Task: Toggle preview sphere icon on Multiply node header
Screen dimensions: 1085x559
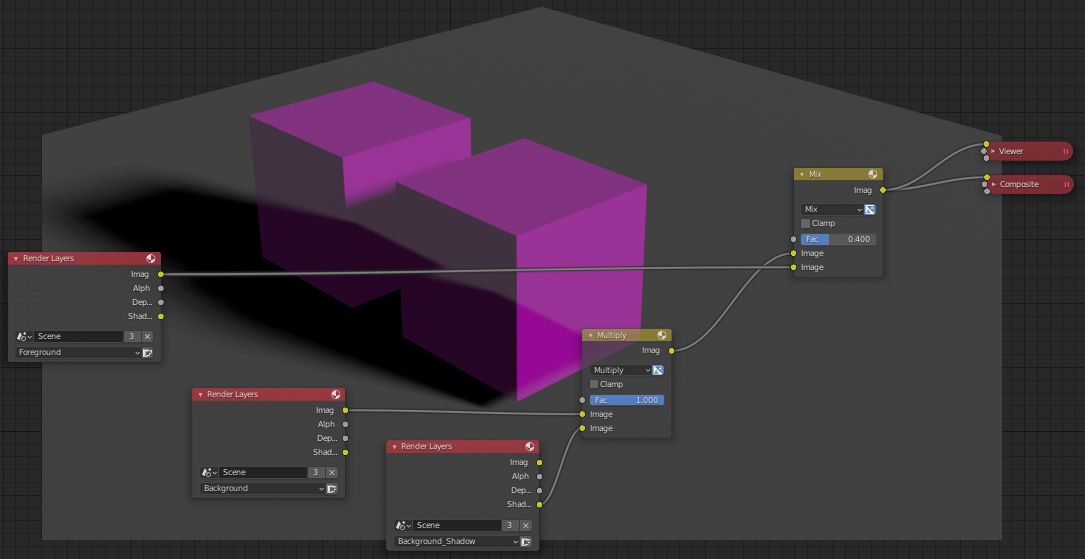Action: click(x=662, y=335)
